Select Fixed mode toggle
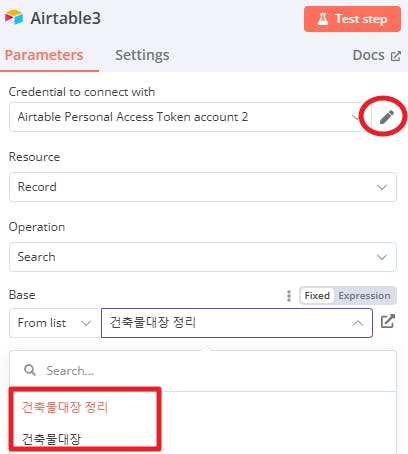The image size is (408, 454). coord(317,296)
